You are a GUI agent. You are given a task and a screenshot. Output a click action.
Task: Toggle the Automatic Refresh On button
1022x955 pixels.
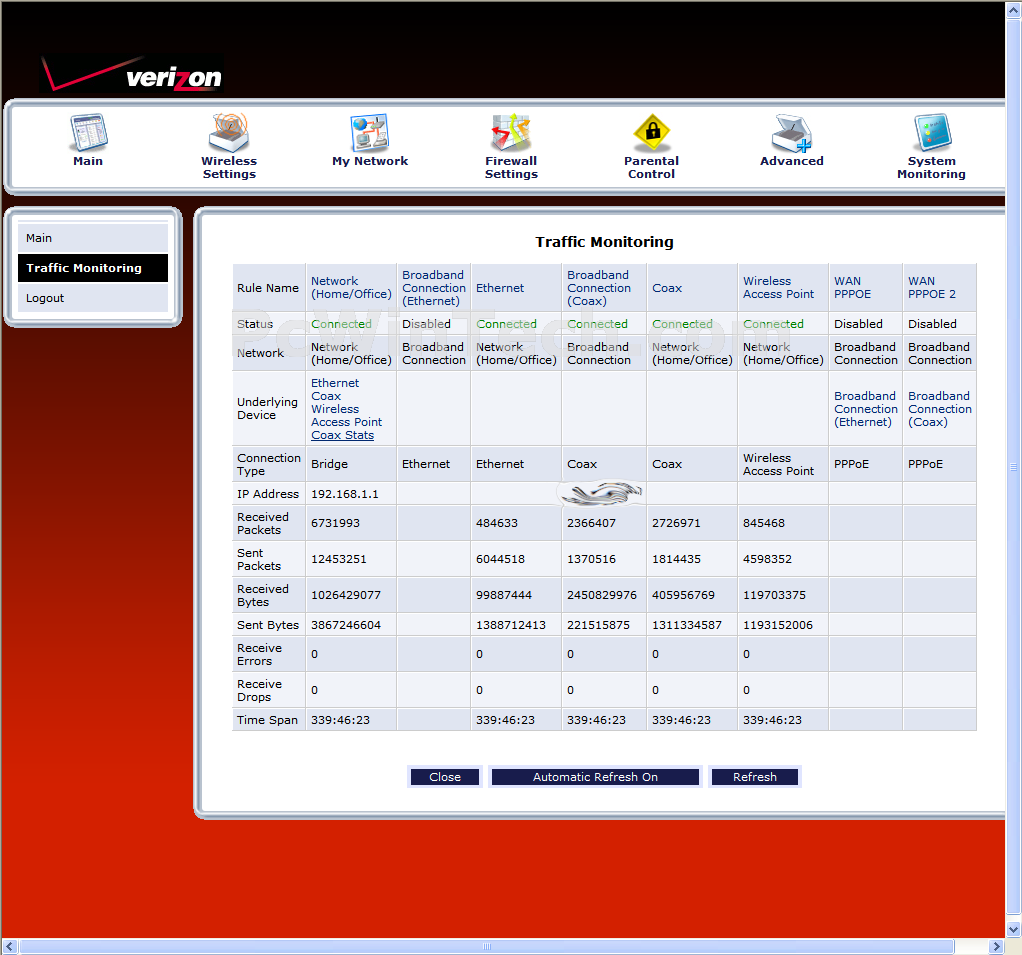[595, 777]
